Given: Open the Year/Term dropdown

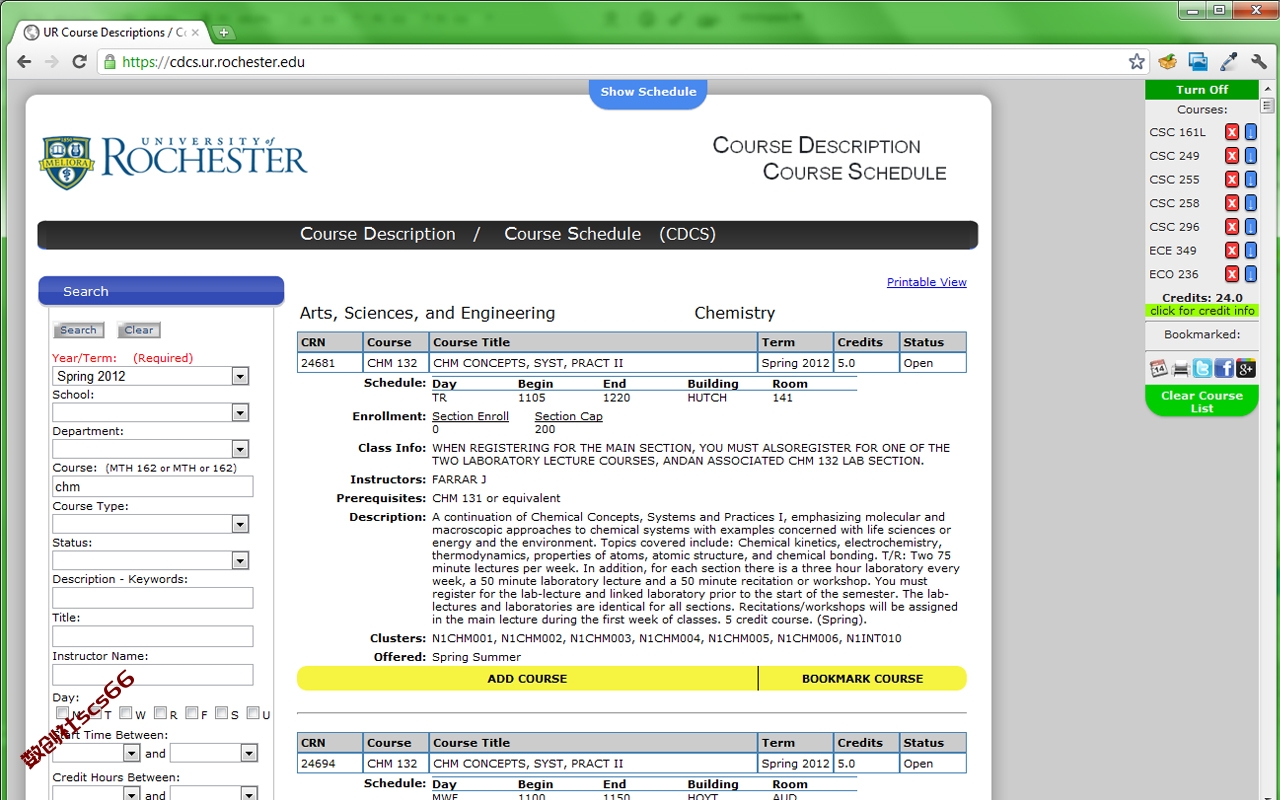Looking at the screenshot, I should pos(150,376).
